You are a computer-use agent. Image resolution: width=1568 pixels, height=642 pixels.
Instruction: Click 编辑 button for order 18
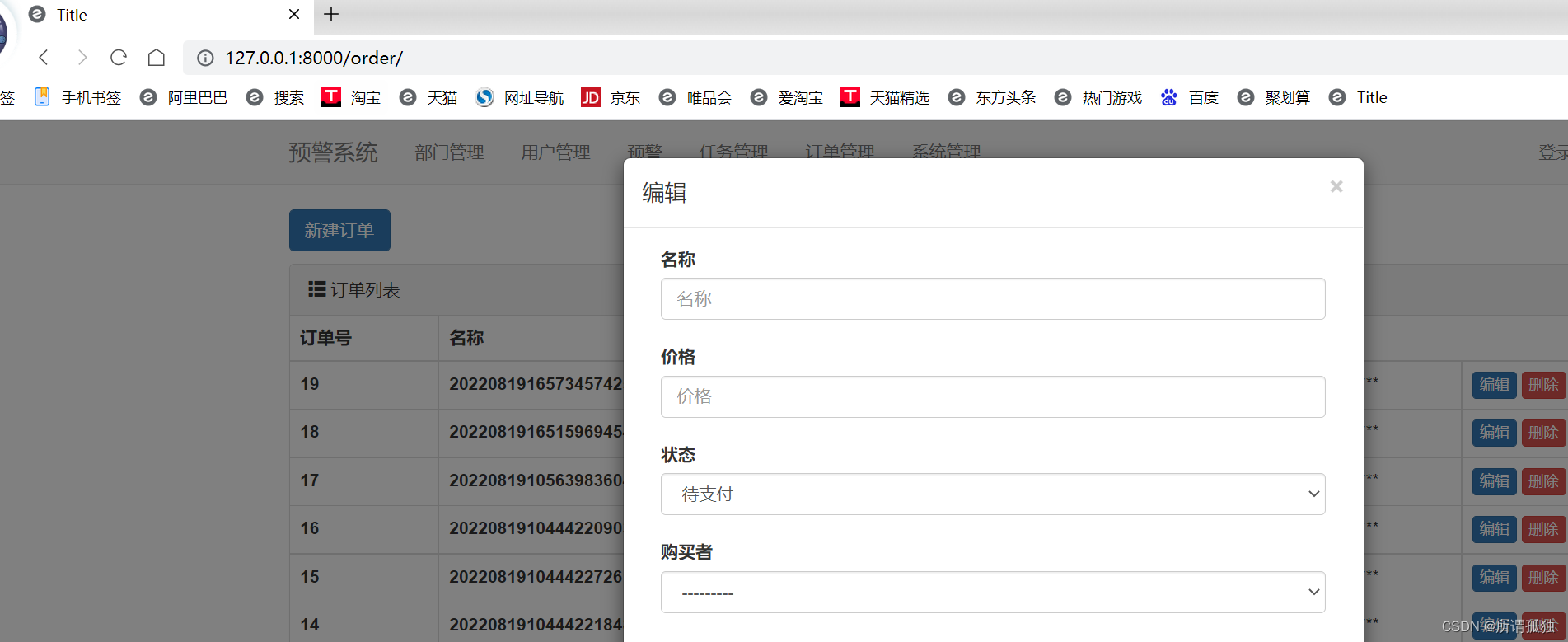click(1495, 433)
